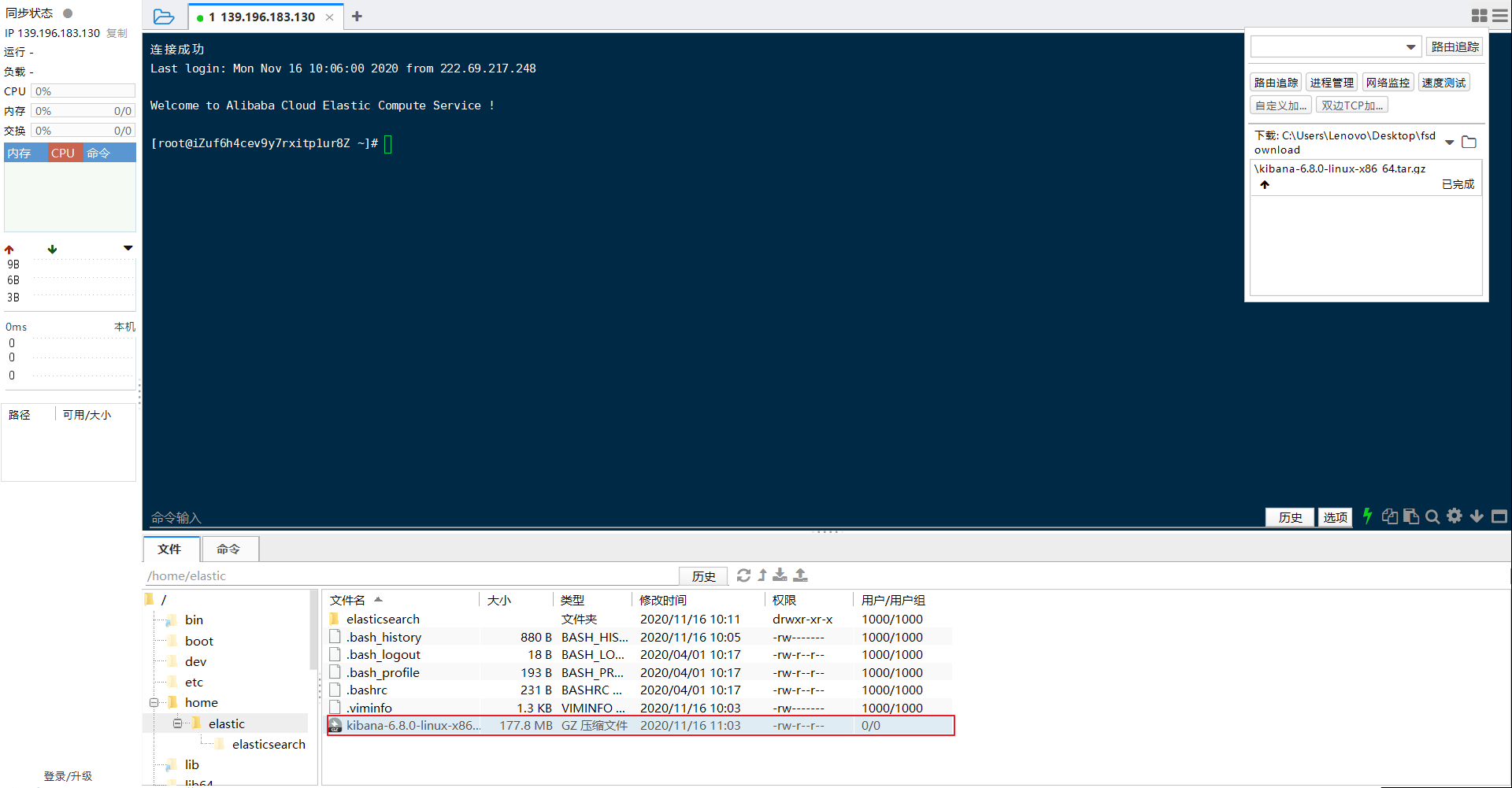Refresh the file list

point(743,575)
